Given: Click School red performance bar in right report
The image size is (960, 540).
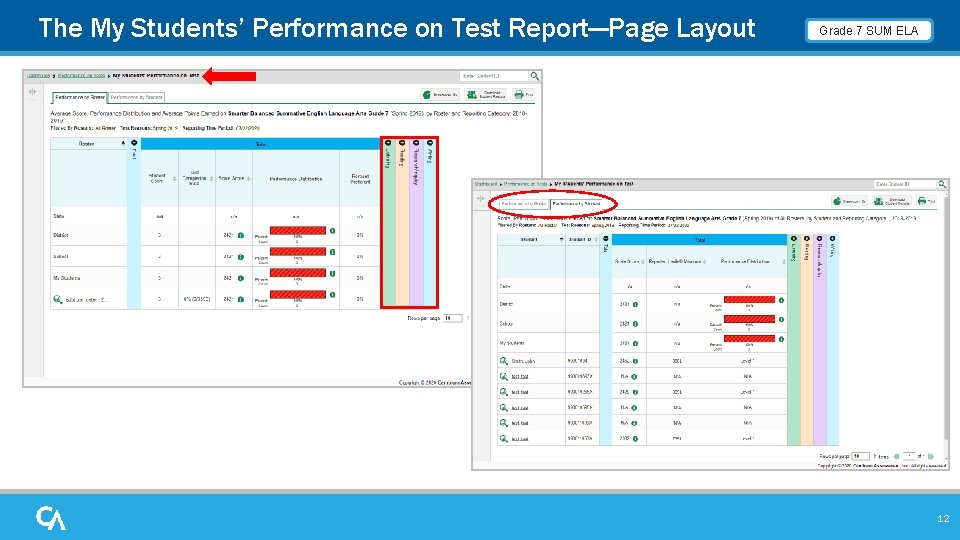Looking at the screenshot, I should tap(749, 319).
